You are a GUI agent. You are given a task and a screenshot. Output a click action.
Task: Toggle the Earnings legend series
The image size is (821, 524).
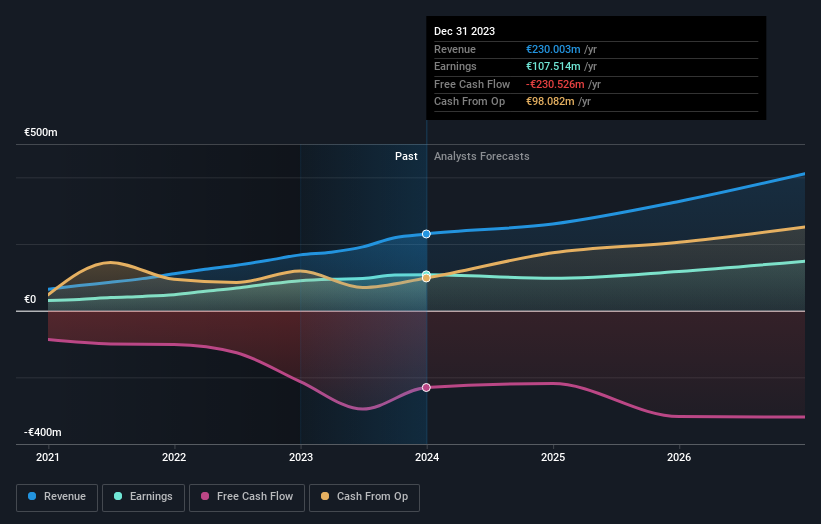coord(143,497)
